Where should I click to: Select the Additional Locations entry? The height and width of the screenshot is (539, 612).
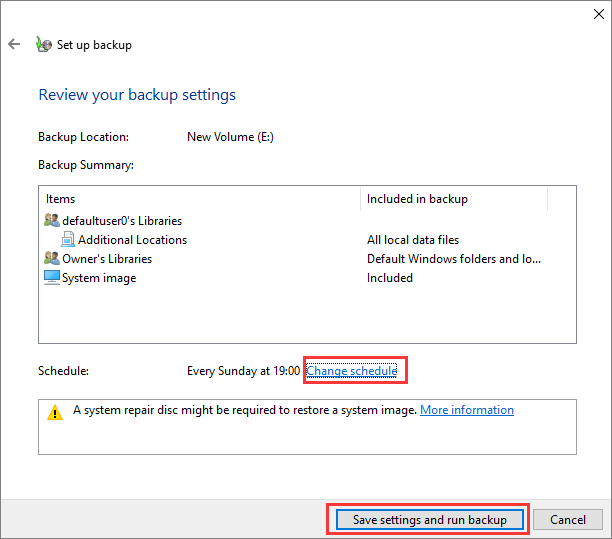(x=132, y=240)
